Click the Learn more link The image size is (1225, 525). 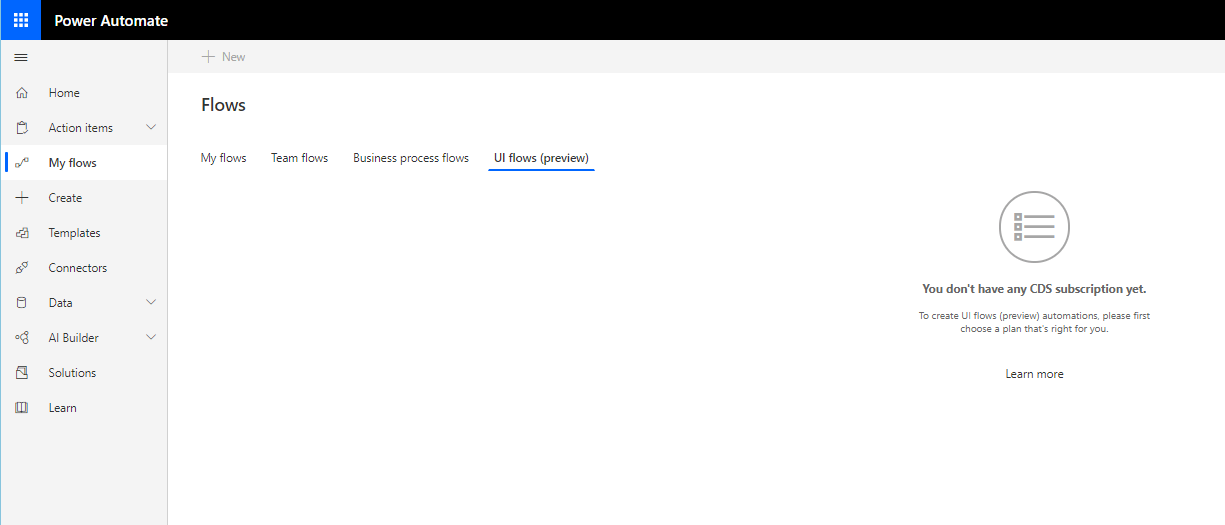1034,374
